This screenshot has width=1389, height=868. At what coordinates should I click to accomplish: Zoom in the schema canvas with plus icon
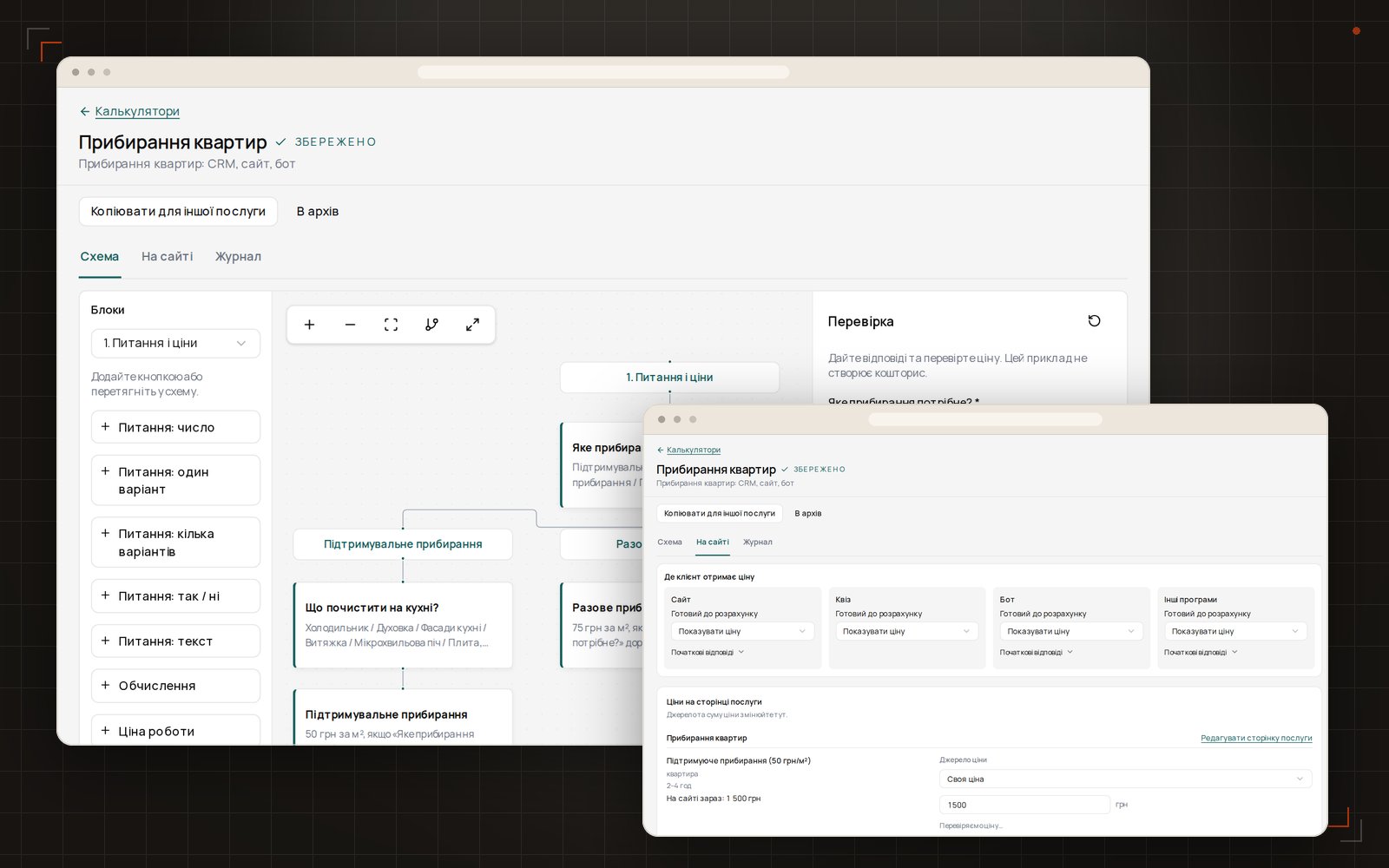(x=309, y=325)
